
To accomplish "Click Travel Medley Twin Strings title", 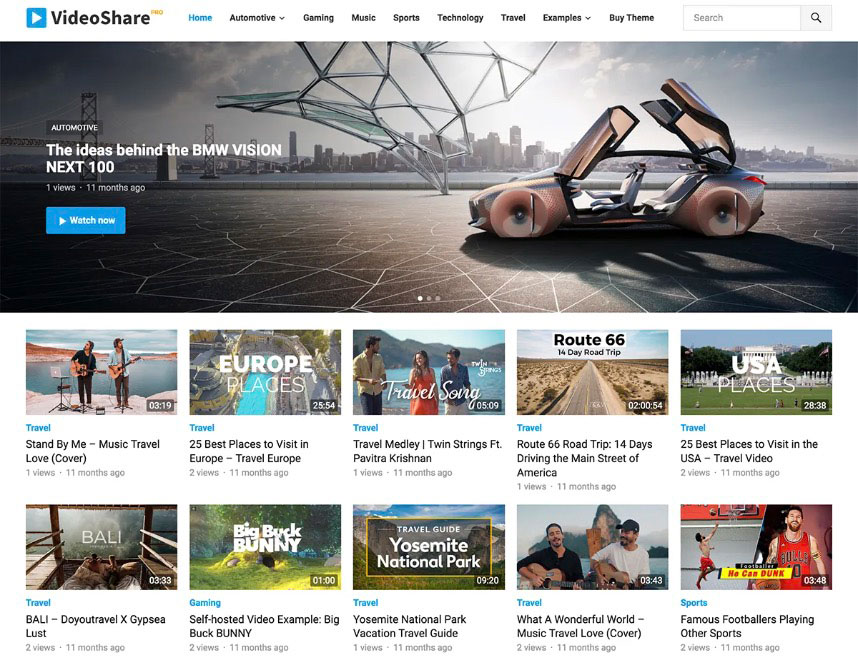I will click(x=427, y=451).
